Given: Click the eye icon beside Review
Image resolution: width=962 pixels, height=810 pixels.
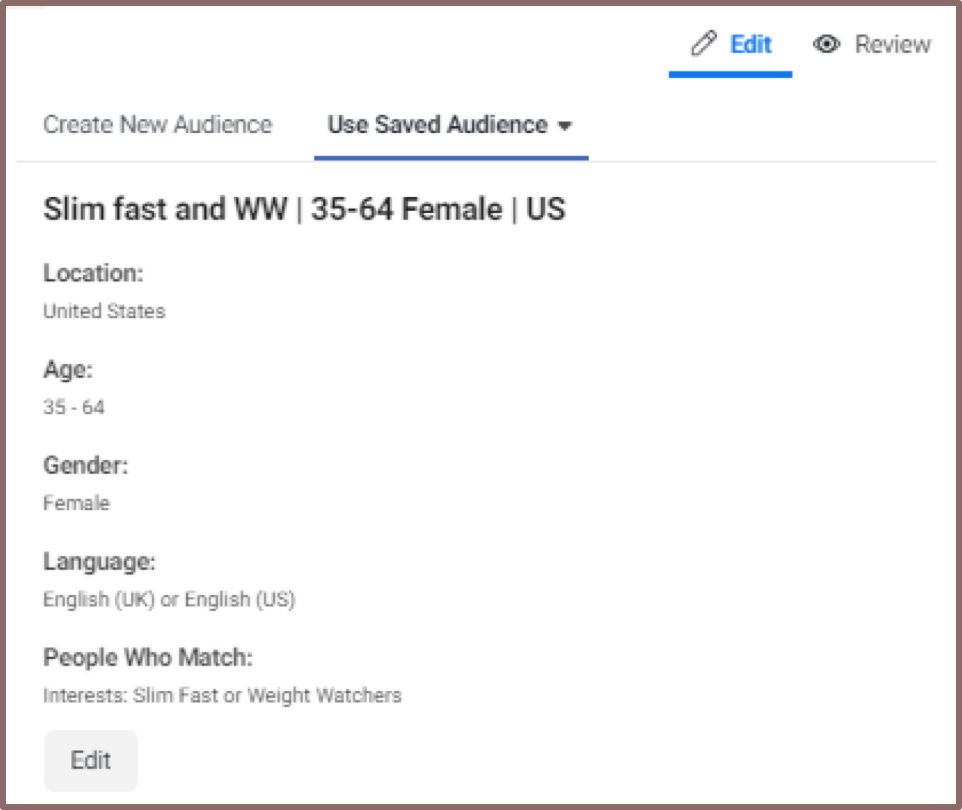Looking at the screenshot, I should point(826,44).
